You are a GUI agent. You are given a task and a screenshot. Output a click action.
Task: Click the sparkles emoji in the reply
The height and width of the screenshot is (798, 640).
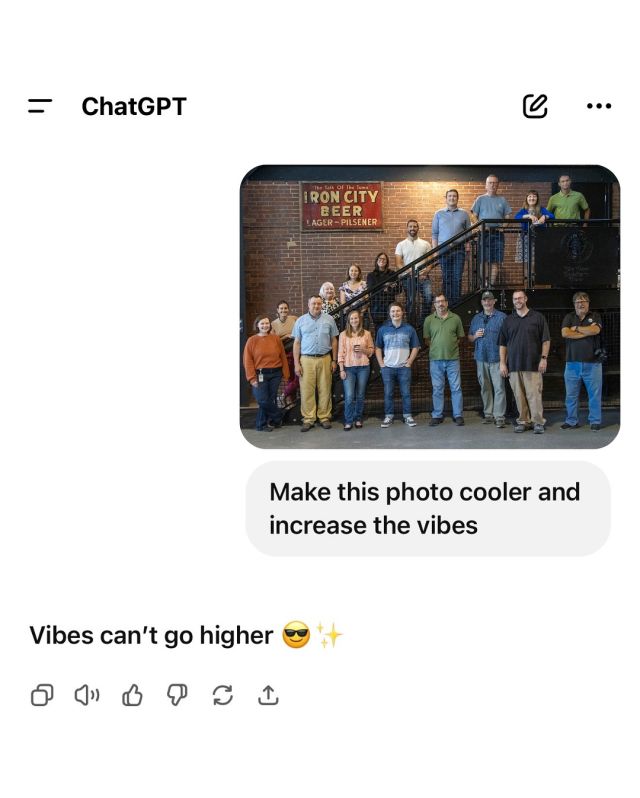tap(330, 635)
